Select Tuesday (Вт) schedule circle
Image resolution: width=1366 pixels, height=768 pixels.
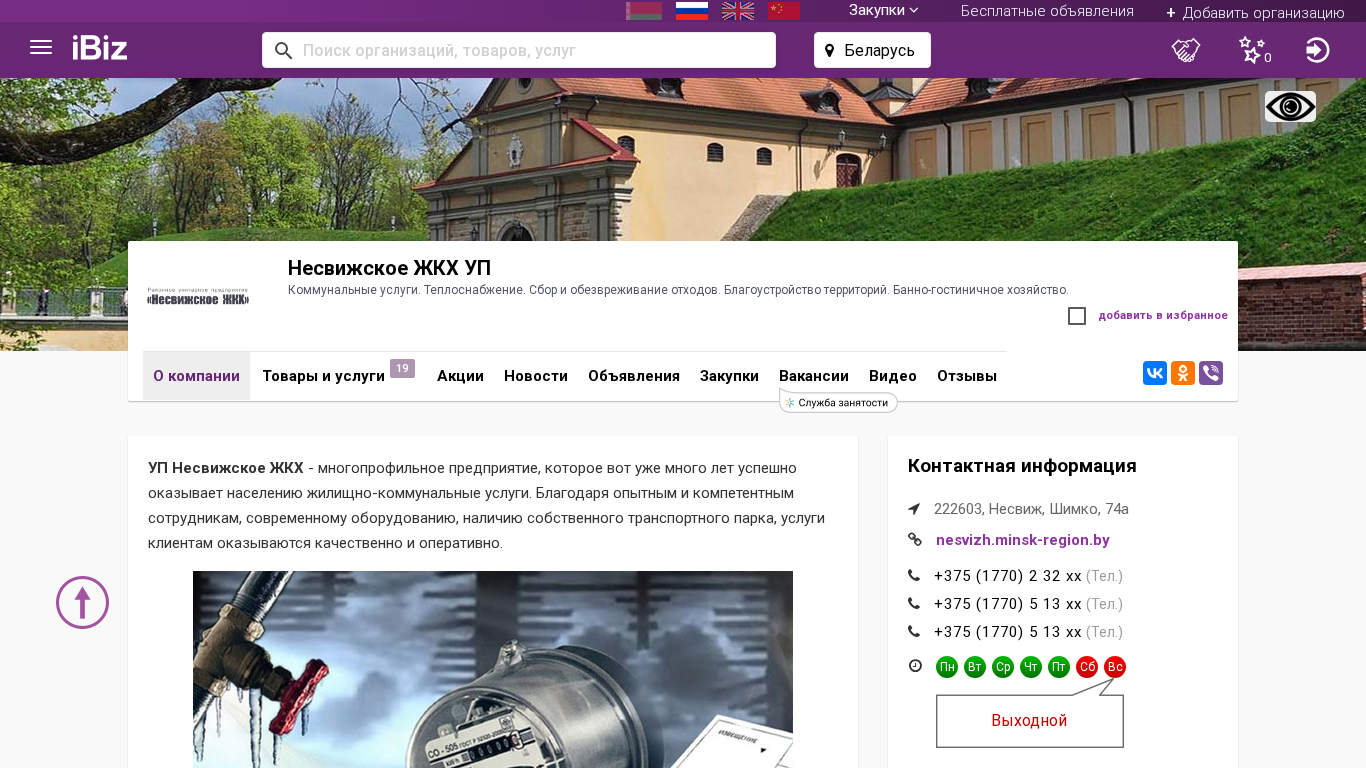click(x=975, y=667)
